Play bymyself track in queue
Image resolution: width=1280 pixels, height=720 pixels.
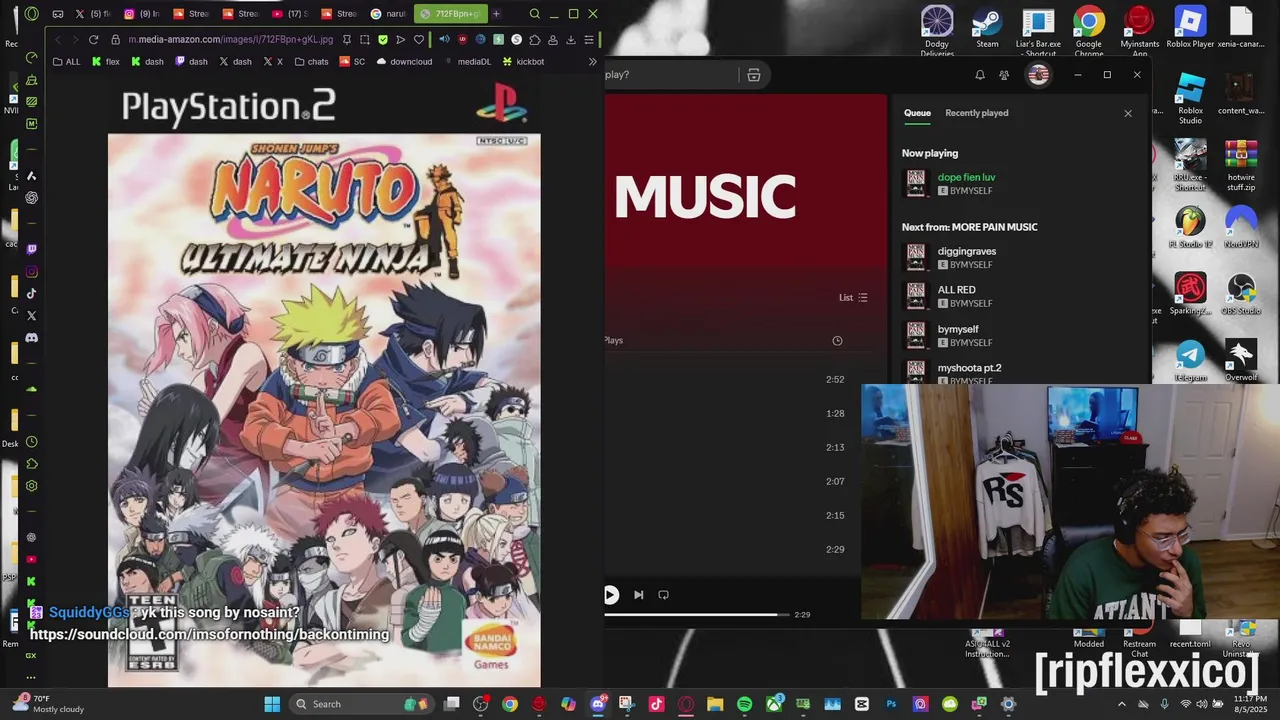point(1020,335)
